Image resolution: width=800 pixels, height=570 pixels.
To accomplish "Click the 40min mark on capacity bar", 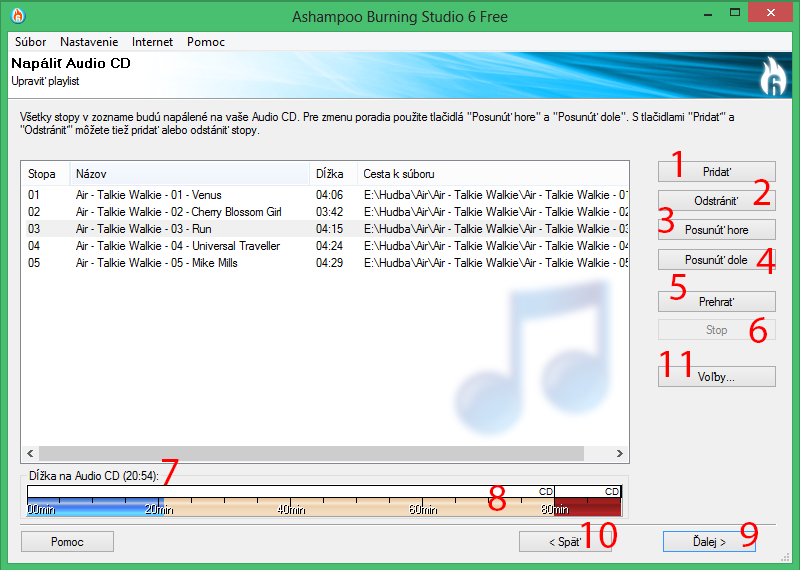I will tap(291, 509).
